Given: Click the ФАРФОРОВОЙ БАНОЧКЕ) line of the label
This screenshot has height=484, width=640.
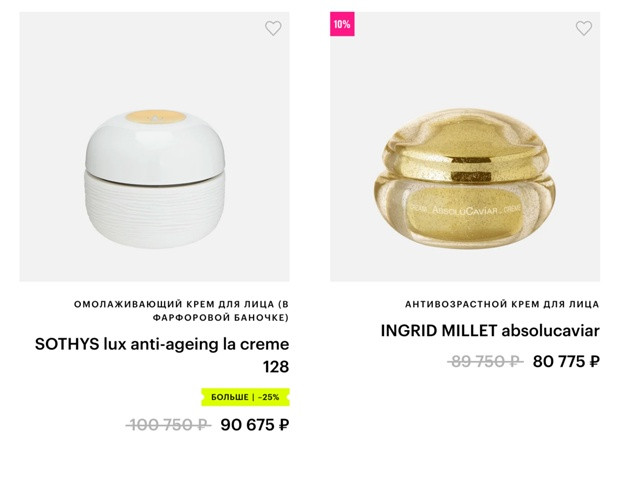Looking at the screenshot, I should (x=221, y=317).
